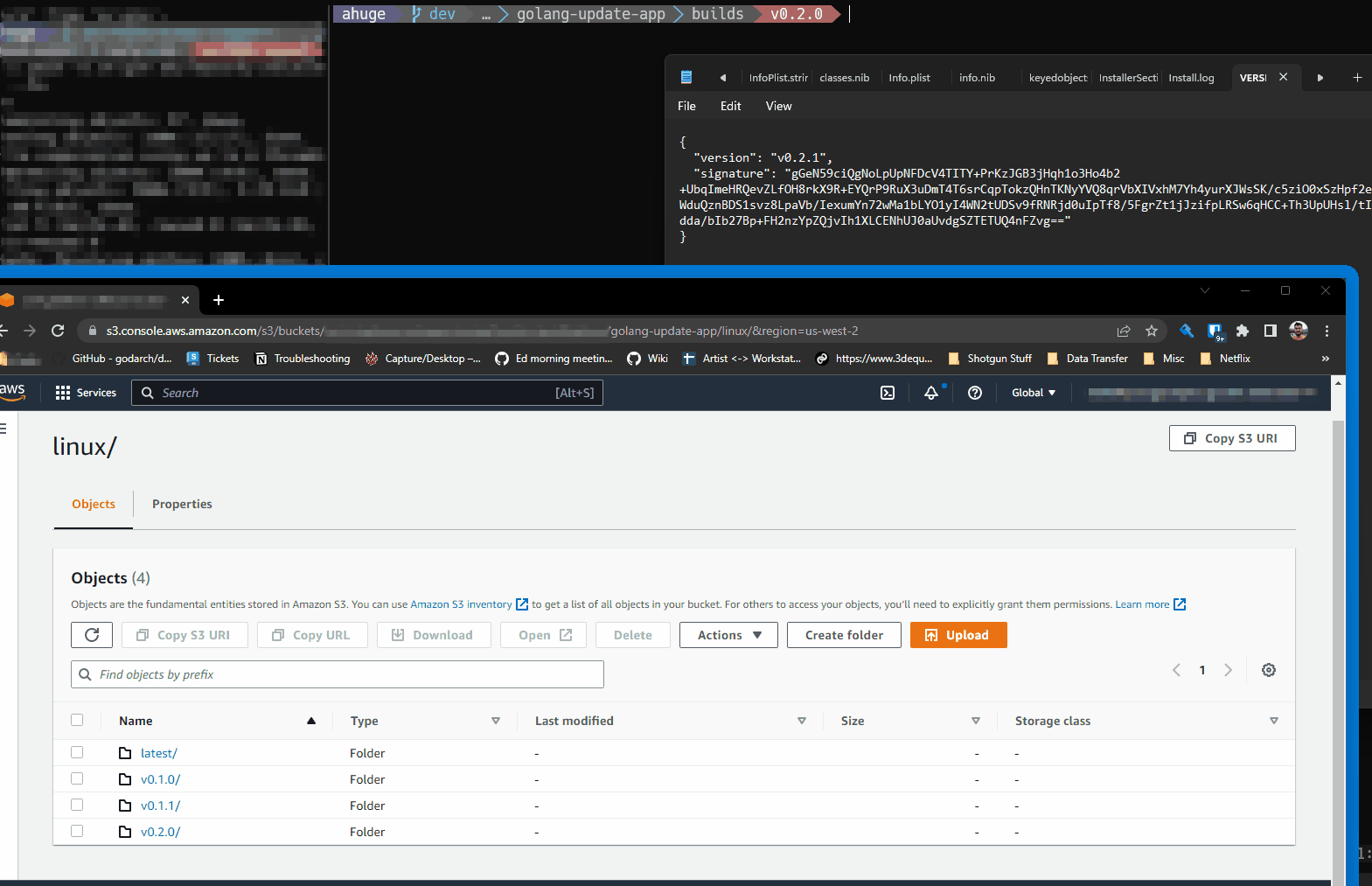Share this page from the address bar
The width and height of the screenshot is (1372, 886).
1124,331
